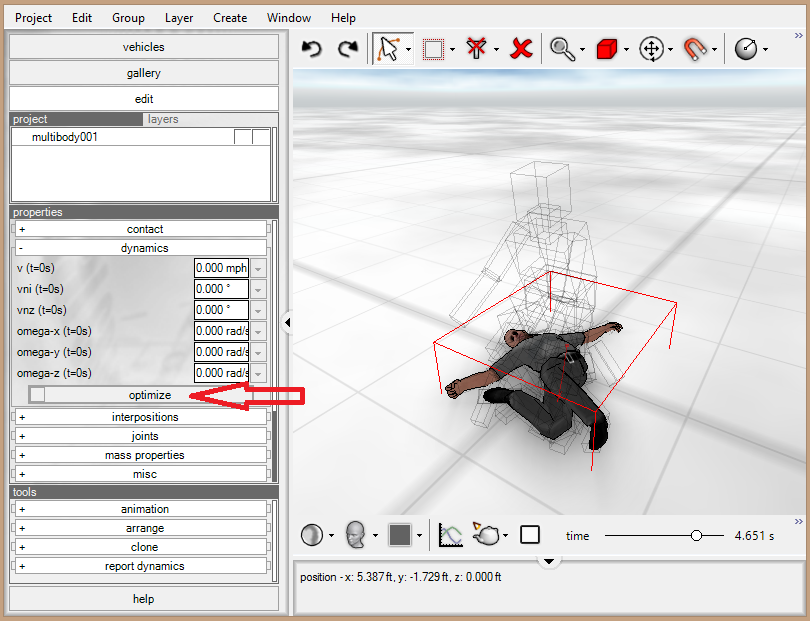Click the redo arrow icon
The width and height of the screenshot is (810, 621).
pos(348,49)
